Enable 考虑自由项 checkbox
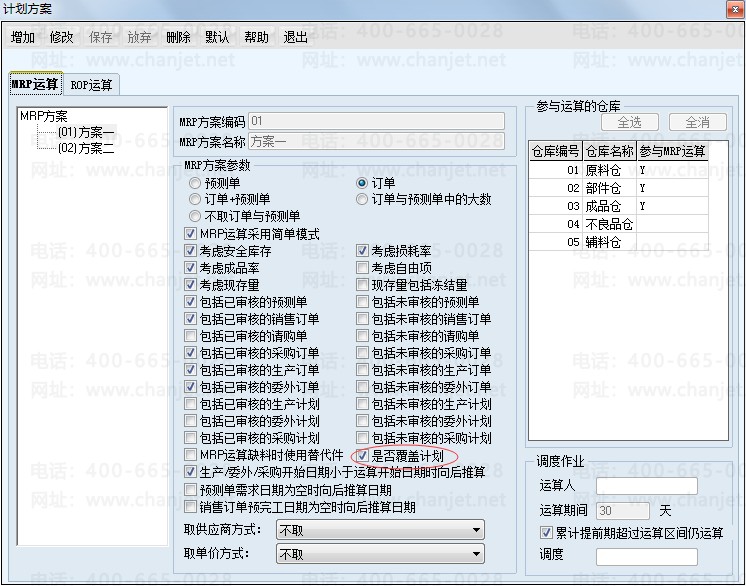 [x=362, y=268]
